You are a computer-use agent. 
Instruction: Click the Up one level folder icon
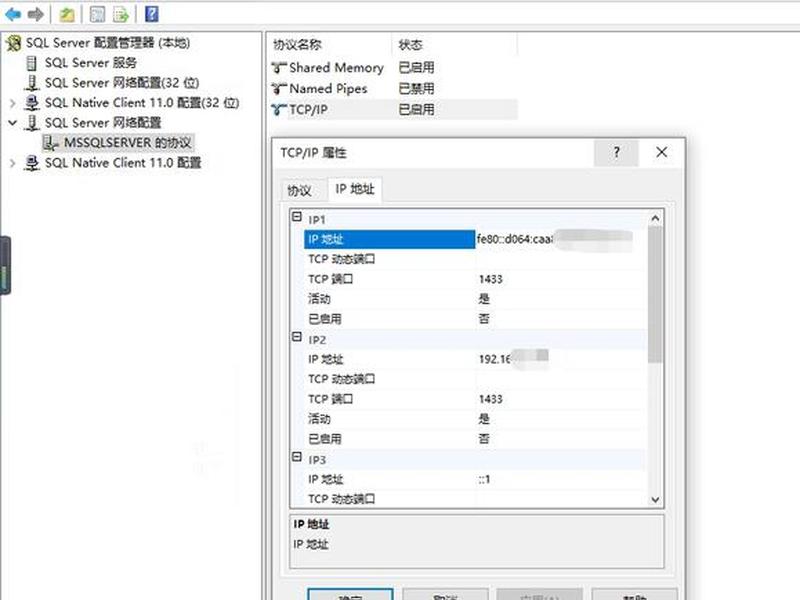click(67, 14)
